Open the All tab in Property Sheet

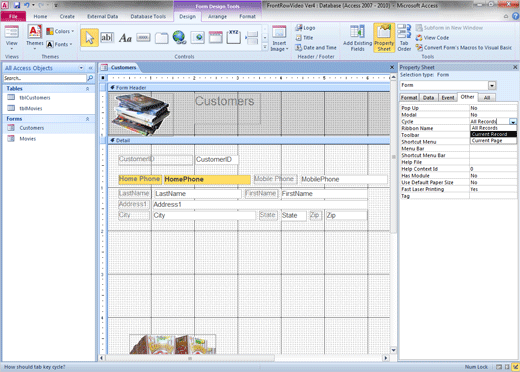pos(487,98)
